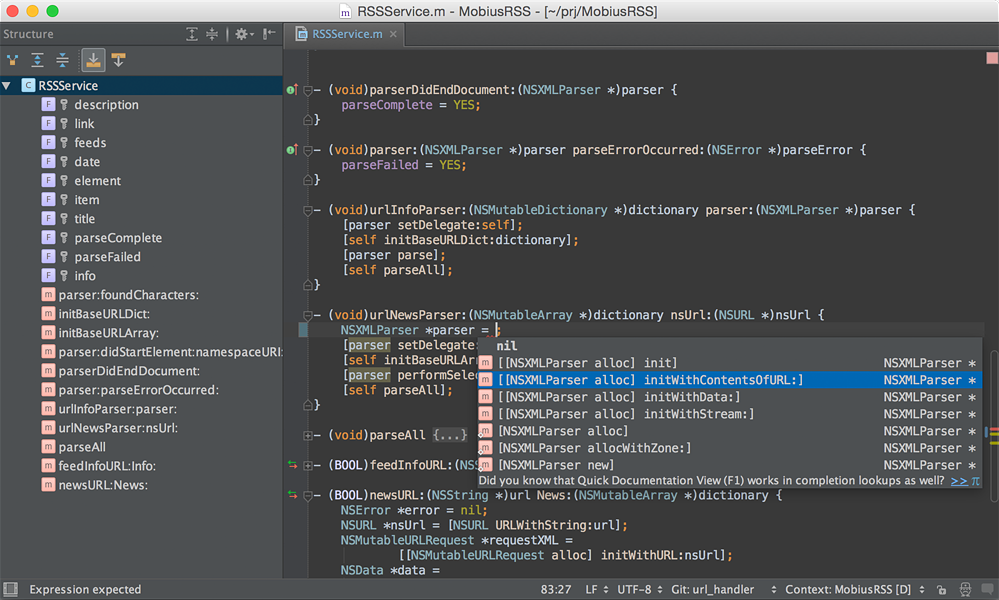Open the Git: url_handler branch menu
999x600 pixels.
714,590
